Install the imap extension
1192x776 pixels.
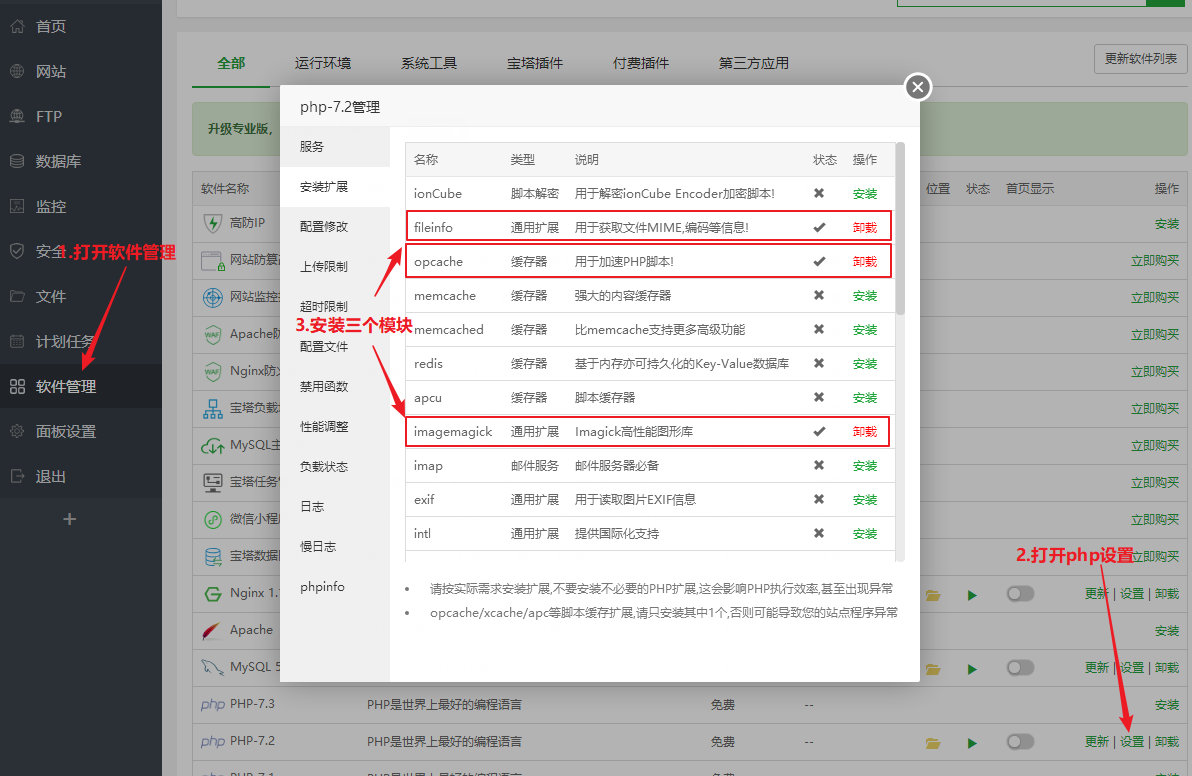(864, 466)
